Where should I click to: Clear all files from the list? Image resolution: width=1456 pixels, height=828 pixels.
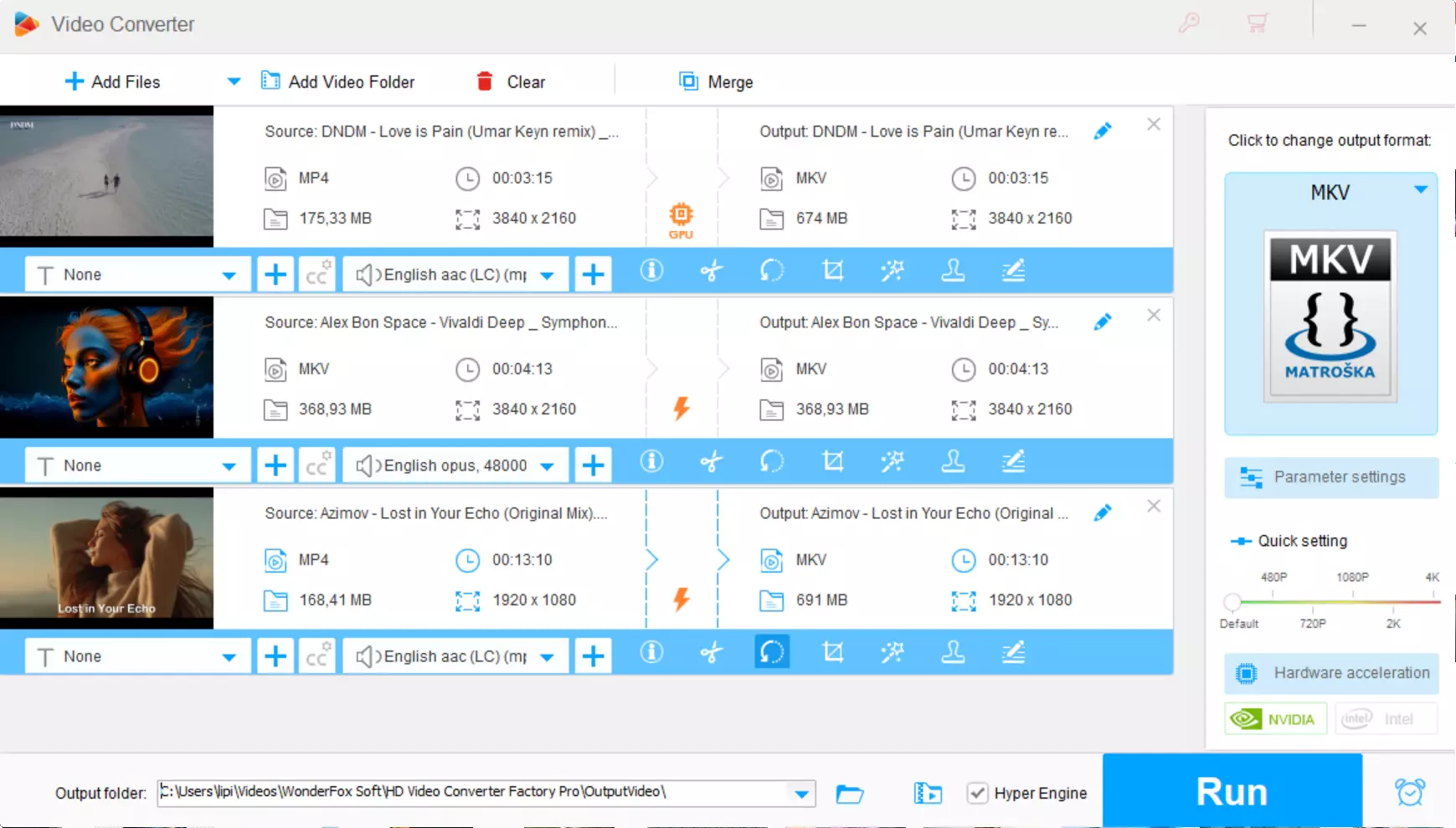(x=511, y=81)
